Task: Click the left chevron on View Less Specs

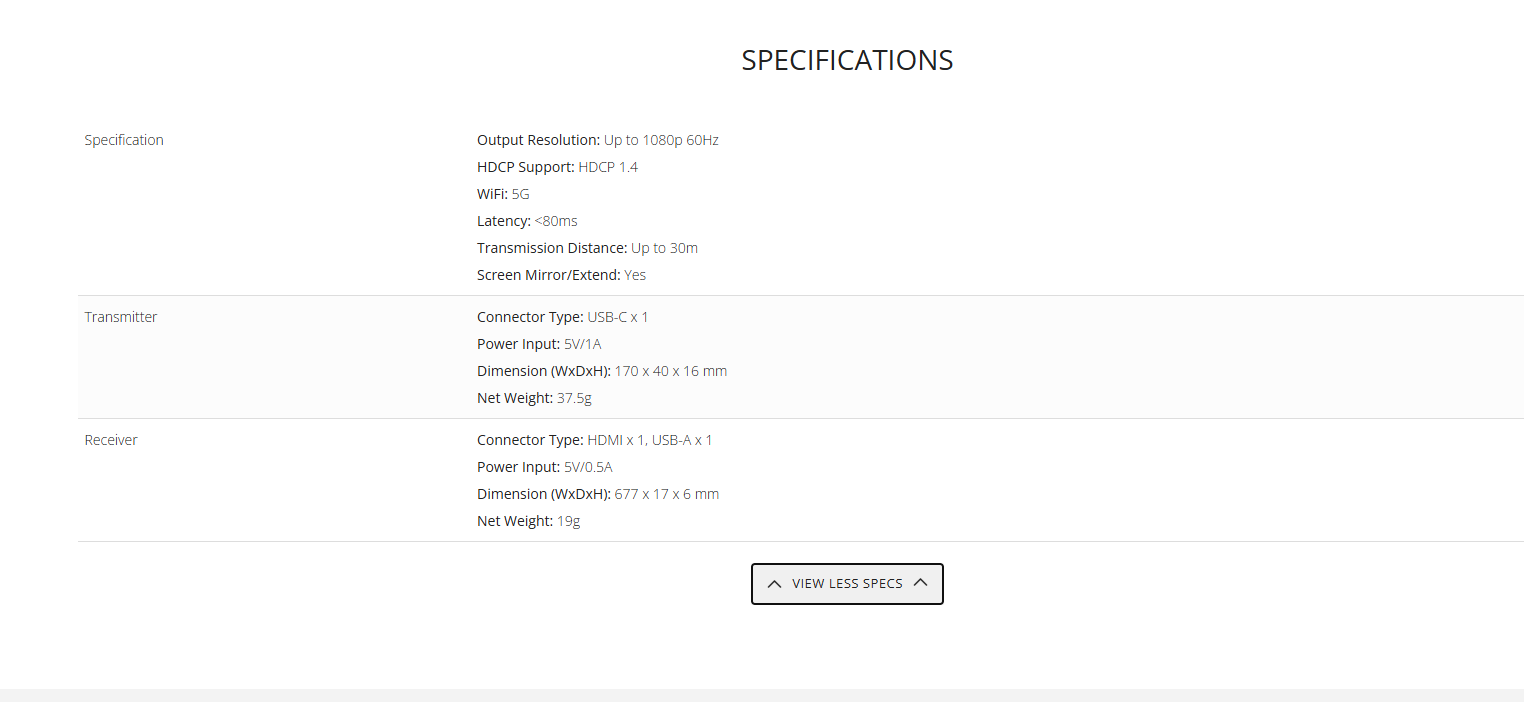Action: pos(774,584)
